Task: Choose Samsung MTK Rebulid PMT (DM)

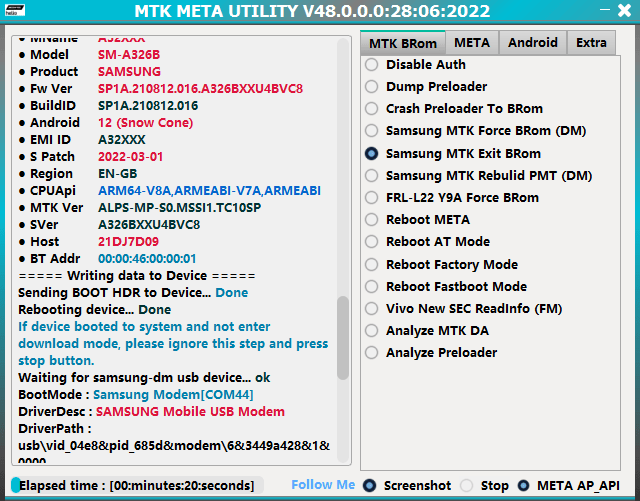Action: pos(478,176)
